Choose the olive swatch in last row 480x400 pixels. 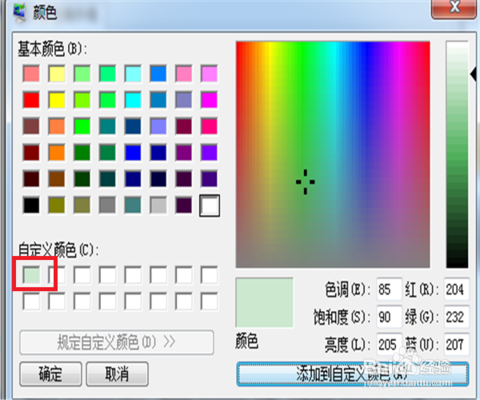tap(57, 205)
